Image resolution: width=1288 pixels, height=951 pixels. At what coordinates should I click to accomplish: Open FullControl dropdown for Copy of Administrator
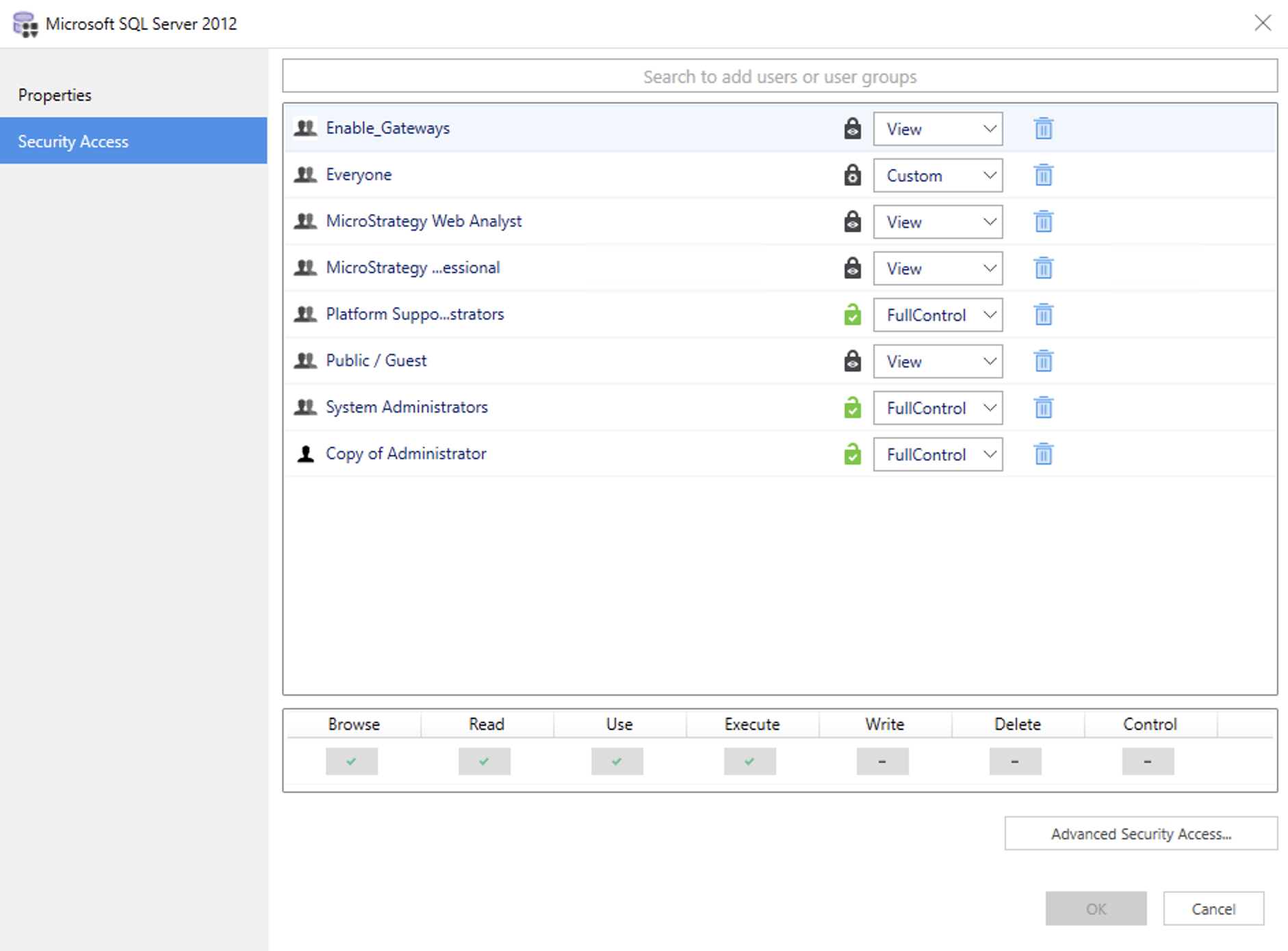[x=938, y=455]
